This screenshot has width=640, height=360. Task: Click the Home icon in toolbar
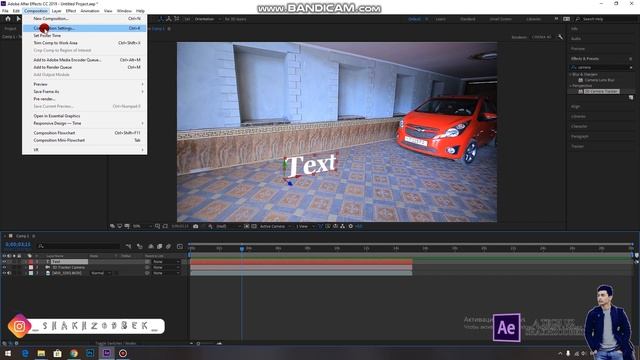tap(8, 19)
